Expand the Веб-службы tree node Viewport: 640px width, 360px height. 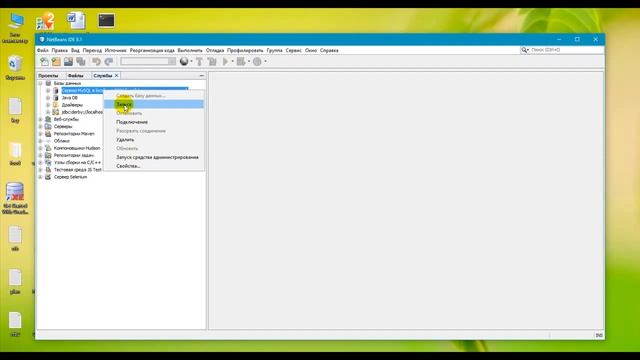tap(40, 119)
